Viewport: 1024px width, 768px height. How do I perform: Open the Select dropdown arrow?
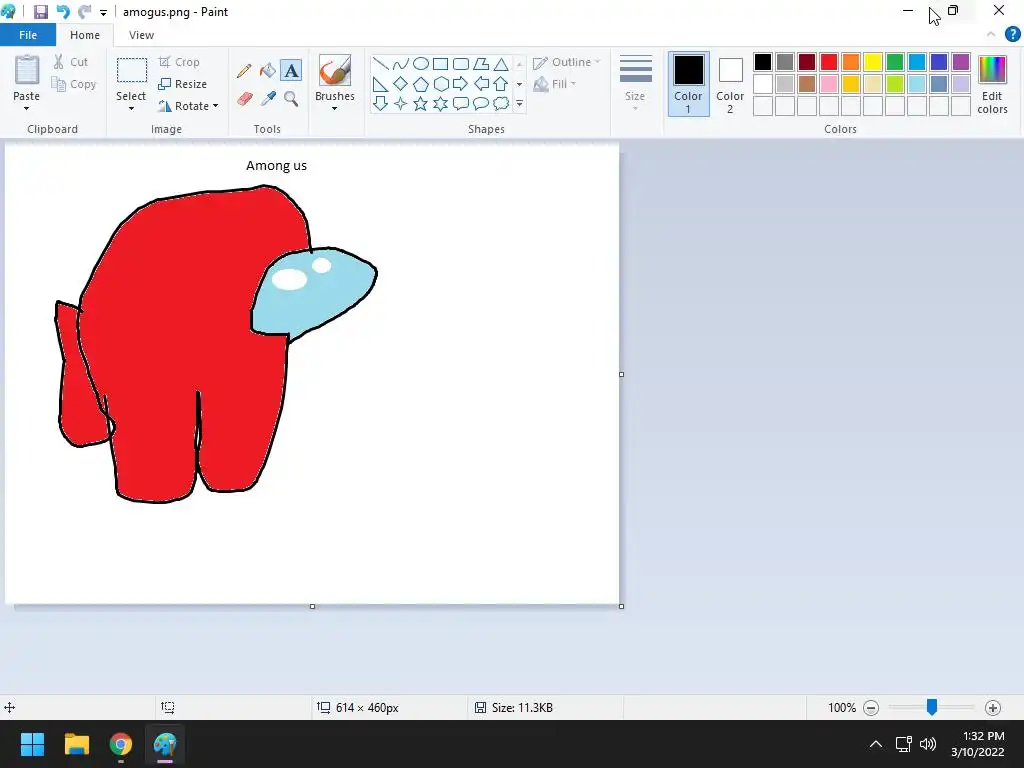(x=131, y=108)
